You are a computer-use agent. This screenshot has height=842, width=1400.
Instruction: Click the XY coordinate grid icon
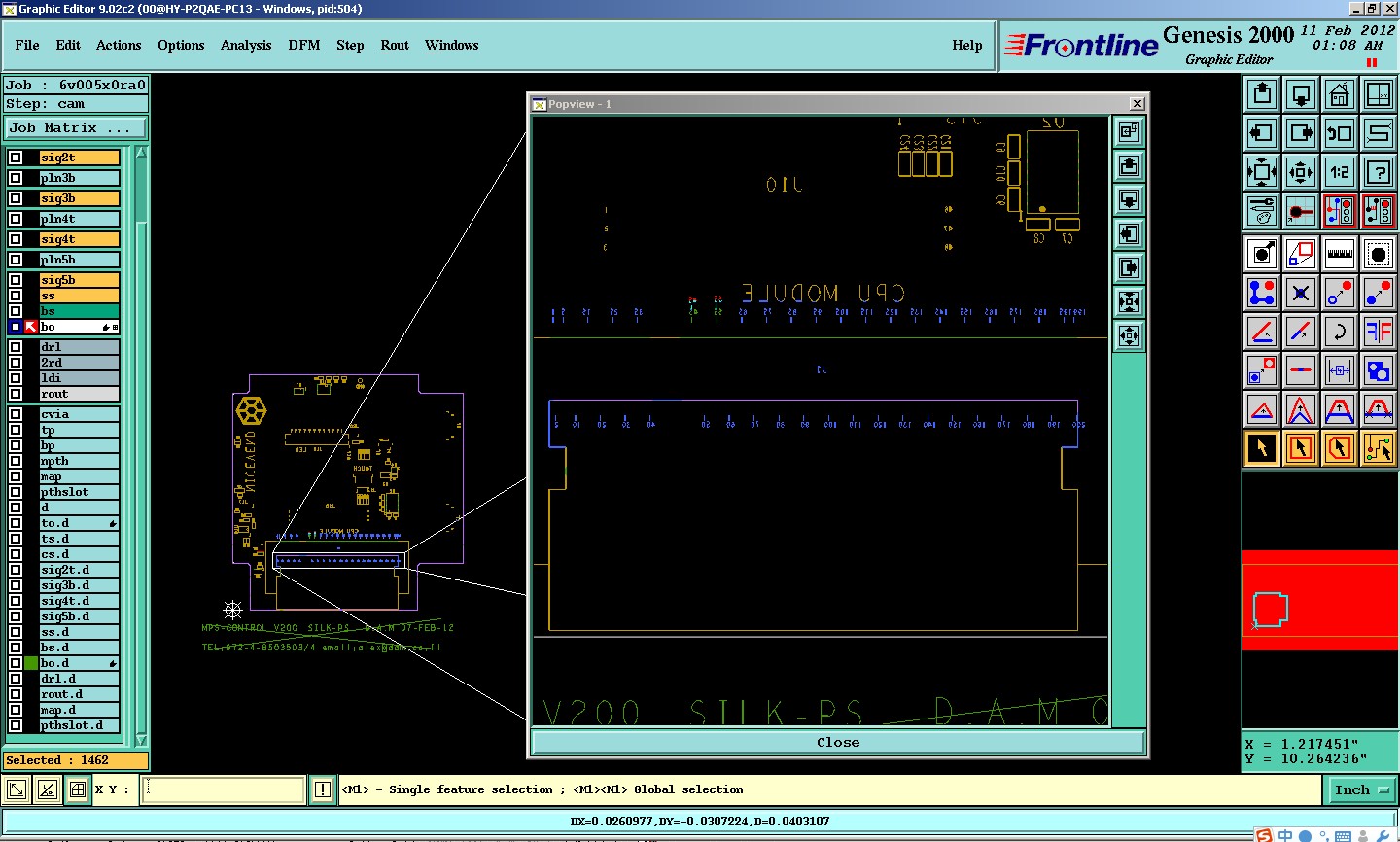point(1379,94)
